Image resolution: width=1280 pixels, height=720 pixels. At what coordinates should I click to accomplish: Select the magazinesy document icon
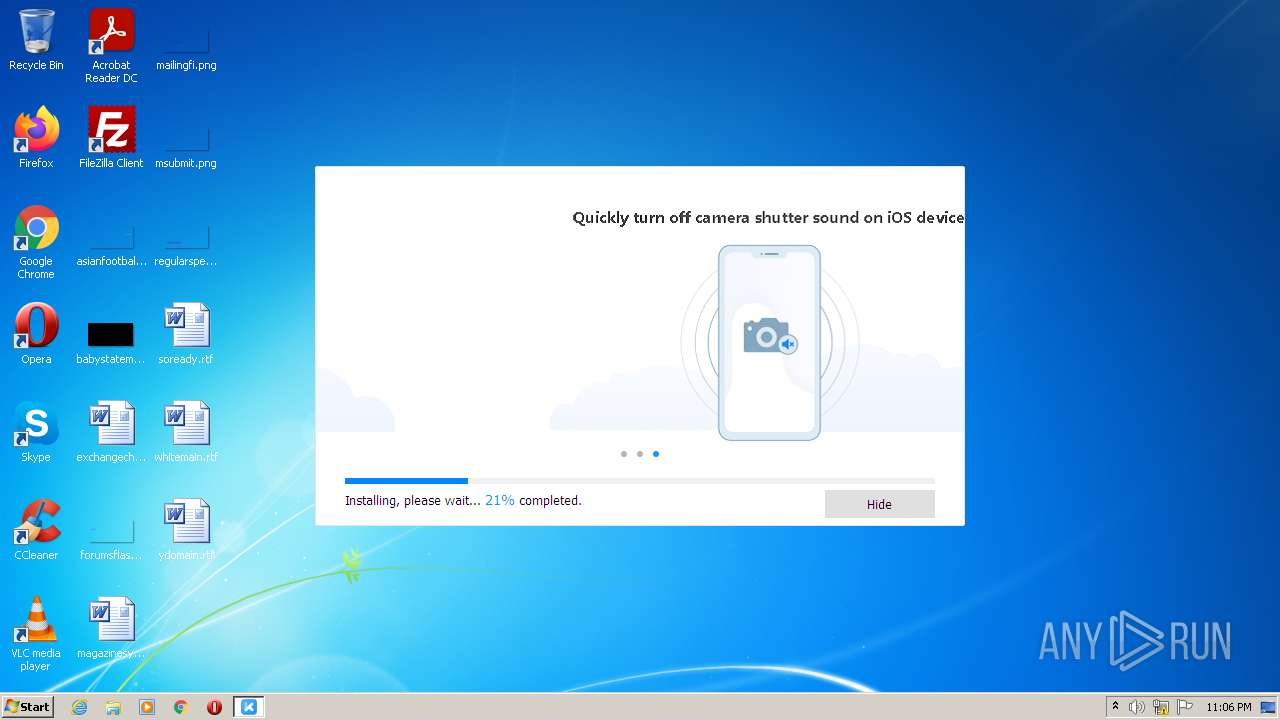(x=111, y=628)
